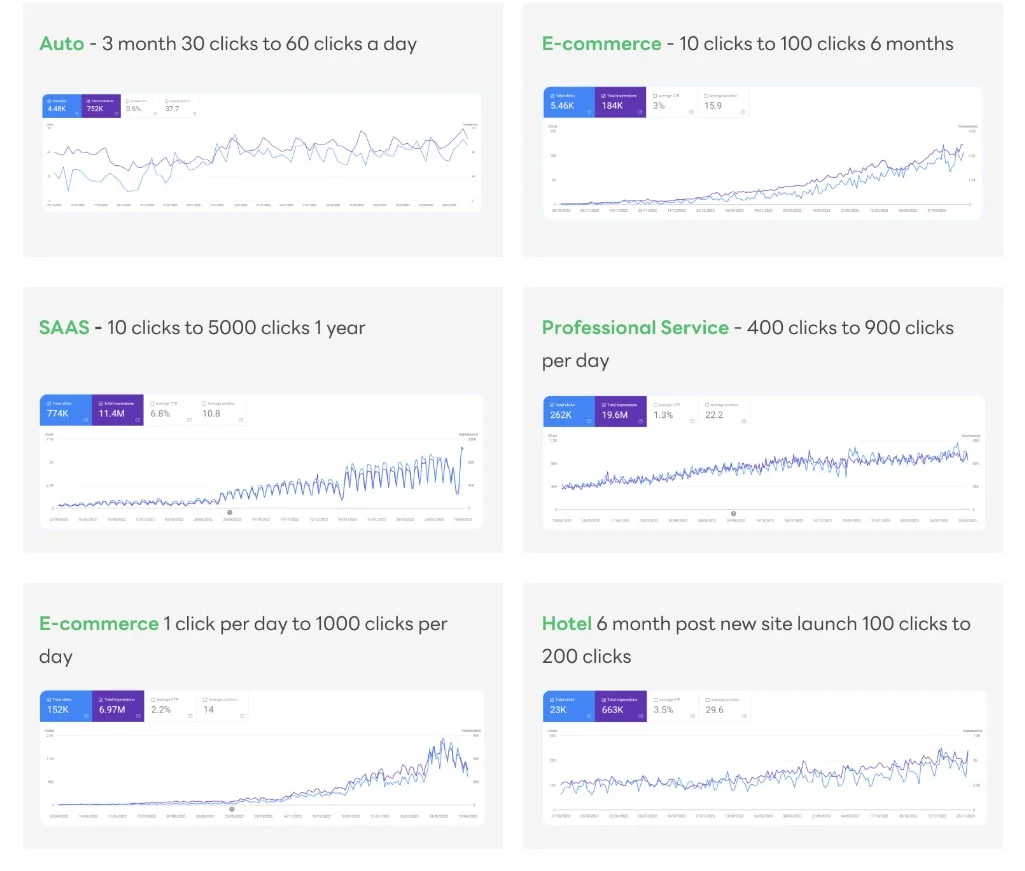Toggle the Total clicks checkbox showing 5.46K
This screenshot has width=1025, height=871.
(x=552, y=96)
